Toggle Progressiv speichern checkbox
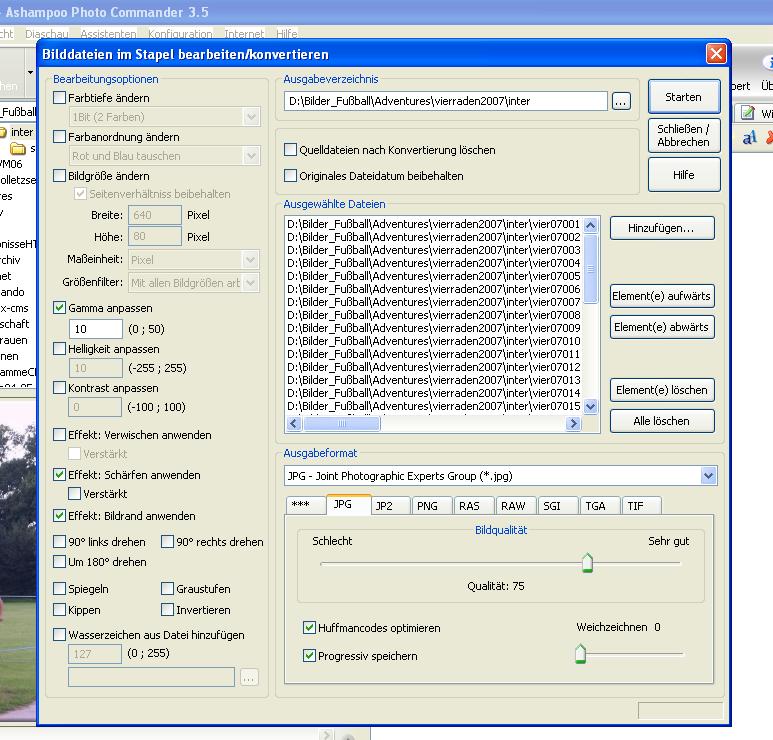The height and width of the screenshot is (740, 773). pyautogui.click(x=310, y=656)
